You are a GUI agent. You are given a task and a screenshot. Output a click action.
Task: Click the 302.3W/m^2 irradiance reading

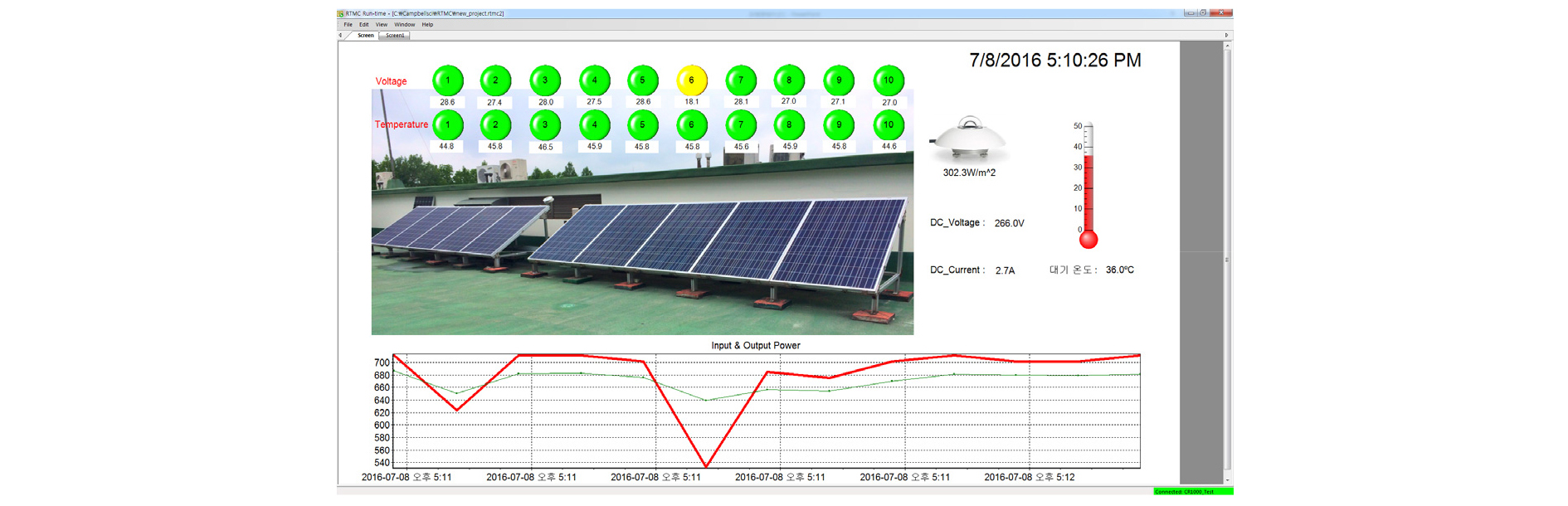click(969, 173)
